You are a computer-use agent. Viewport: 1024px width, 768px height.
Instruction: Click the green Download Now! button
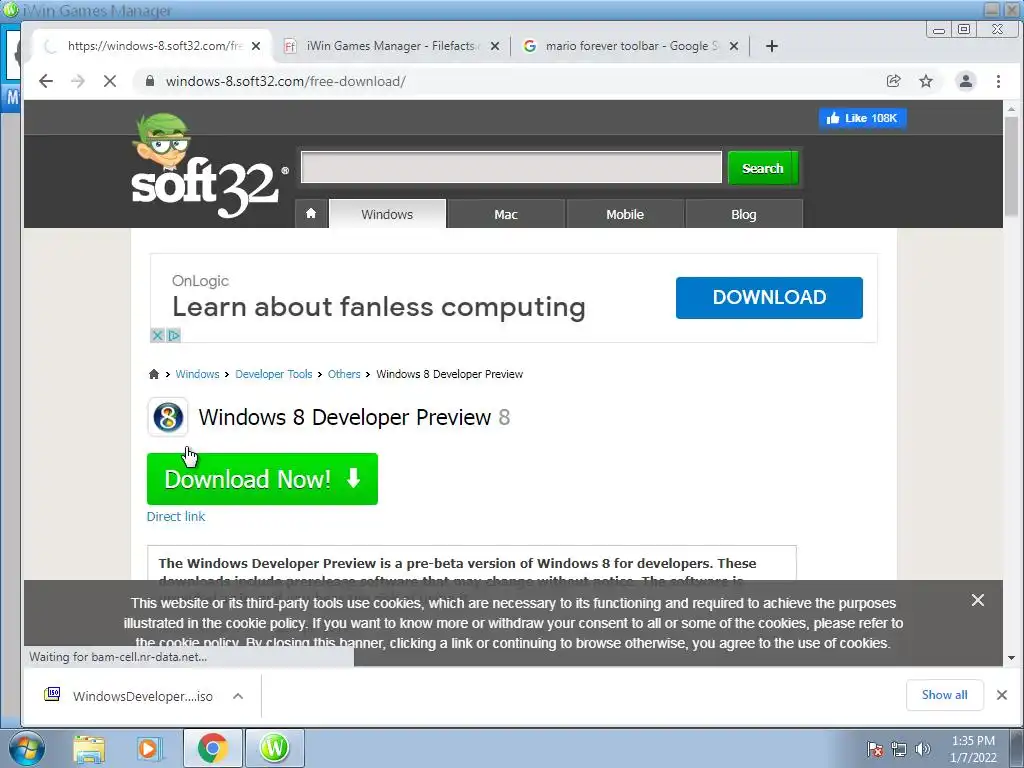point(262,479)
